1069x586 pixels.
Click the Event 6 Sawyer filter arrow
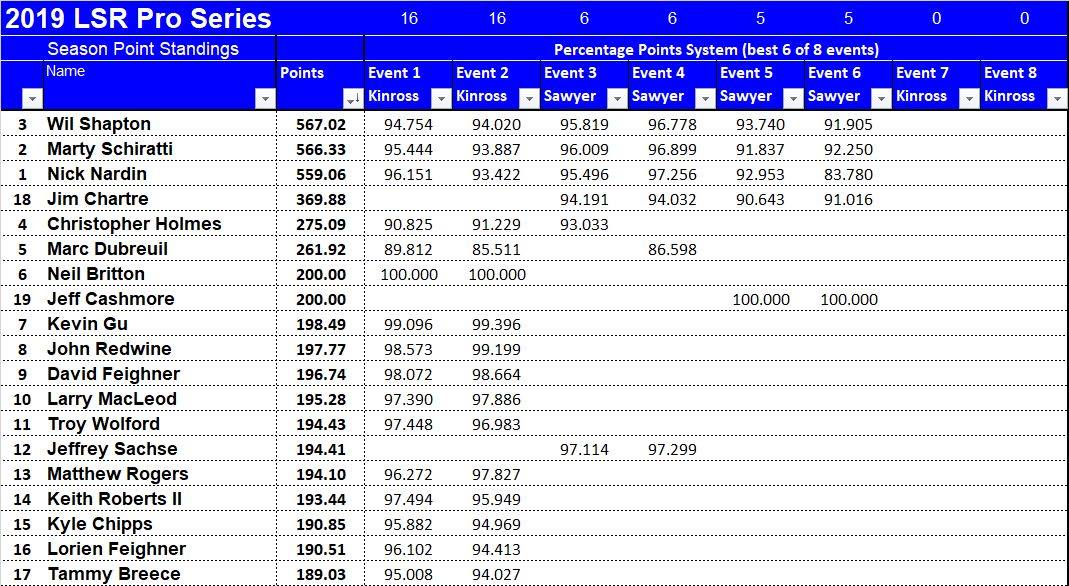(x=880, y=98)
